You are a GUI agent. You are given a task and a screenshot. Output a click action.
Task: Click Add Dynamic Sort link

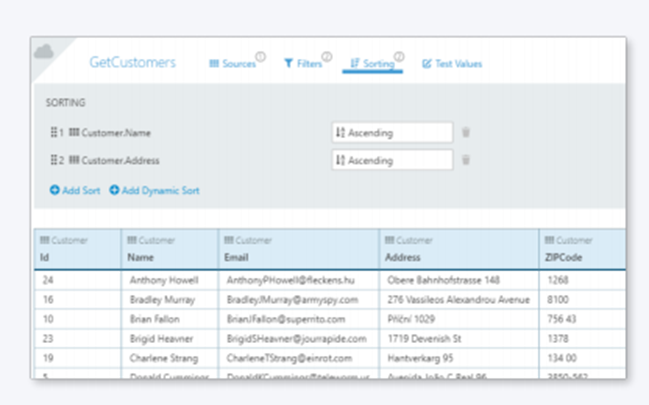(154, 190)
